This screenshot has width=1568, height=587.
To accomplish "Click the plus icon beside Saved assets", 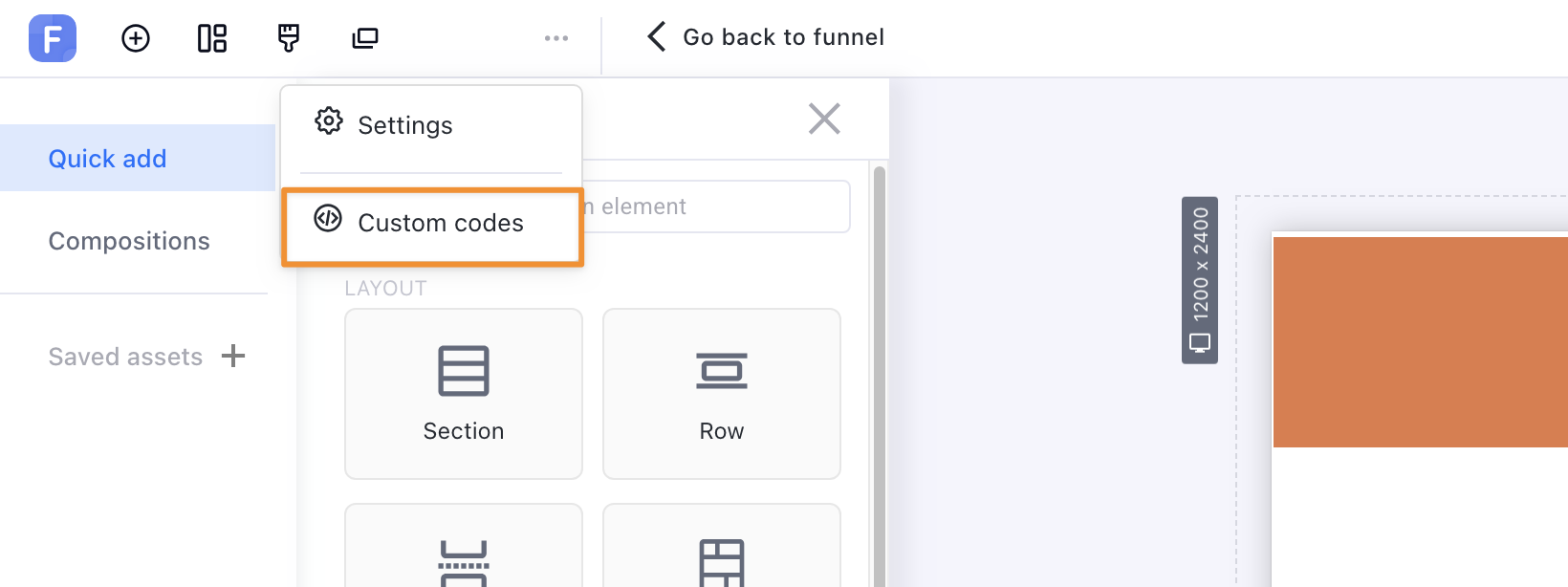I will coord(233,357).
